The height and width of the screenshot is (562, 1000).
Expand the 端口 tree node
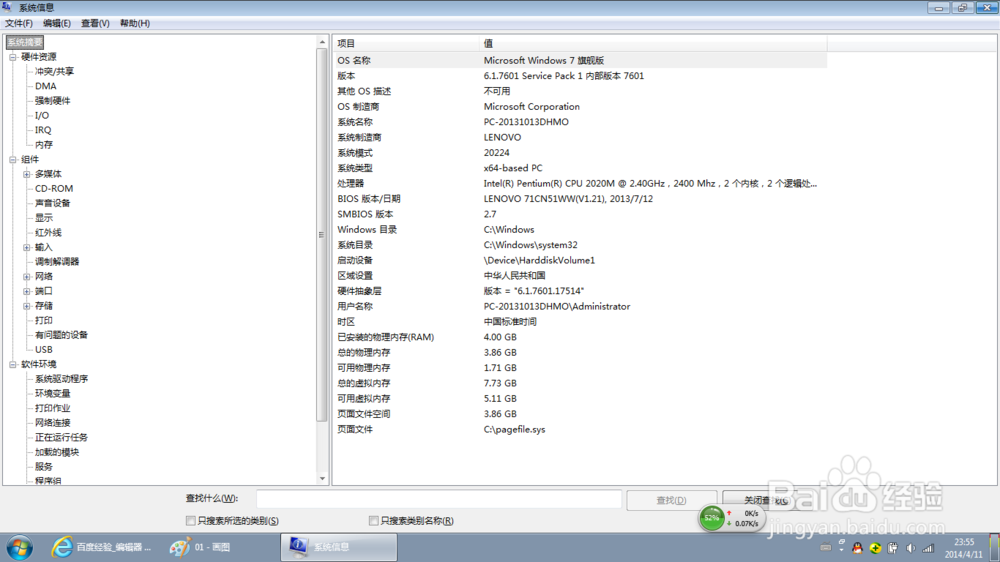click(26, 292)
